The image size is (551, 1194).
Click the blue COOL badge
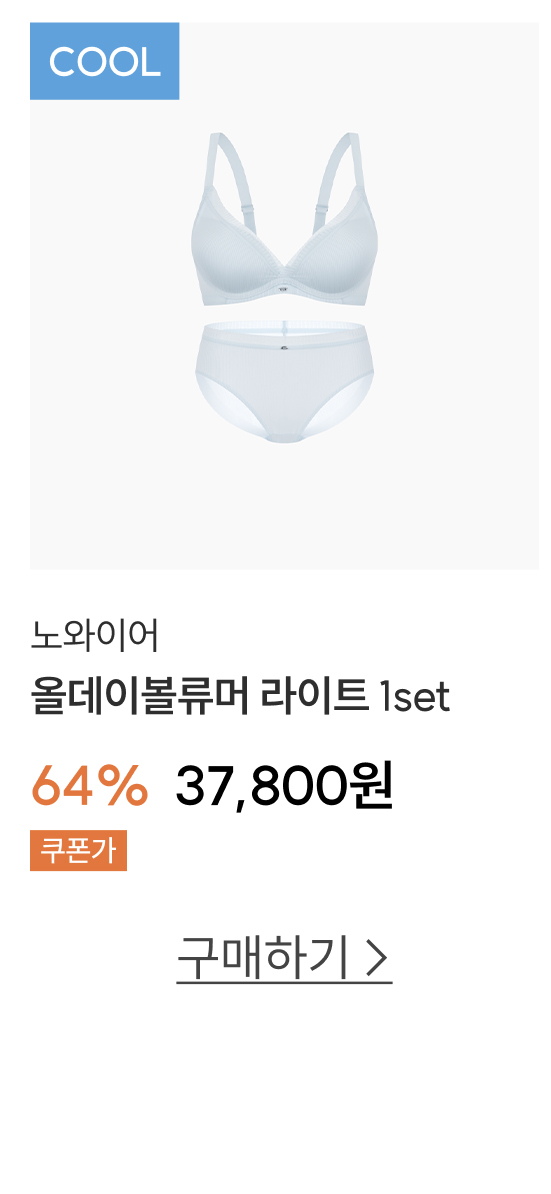[104, 61]
